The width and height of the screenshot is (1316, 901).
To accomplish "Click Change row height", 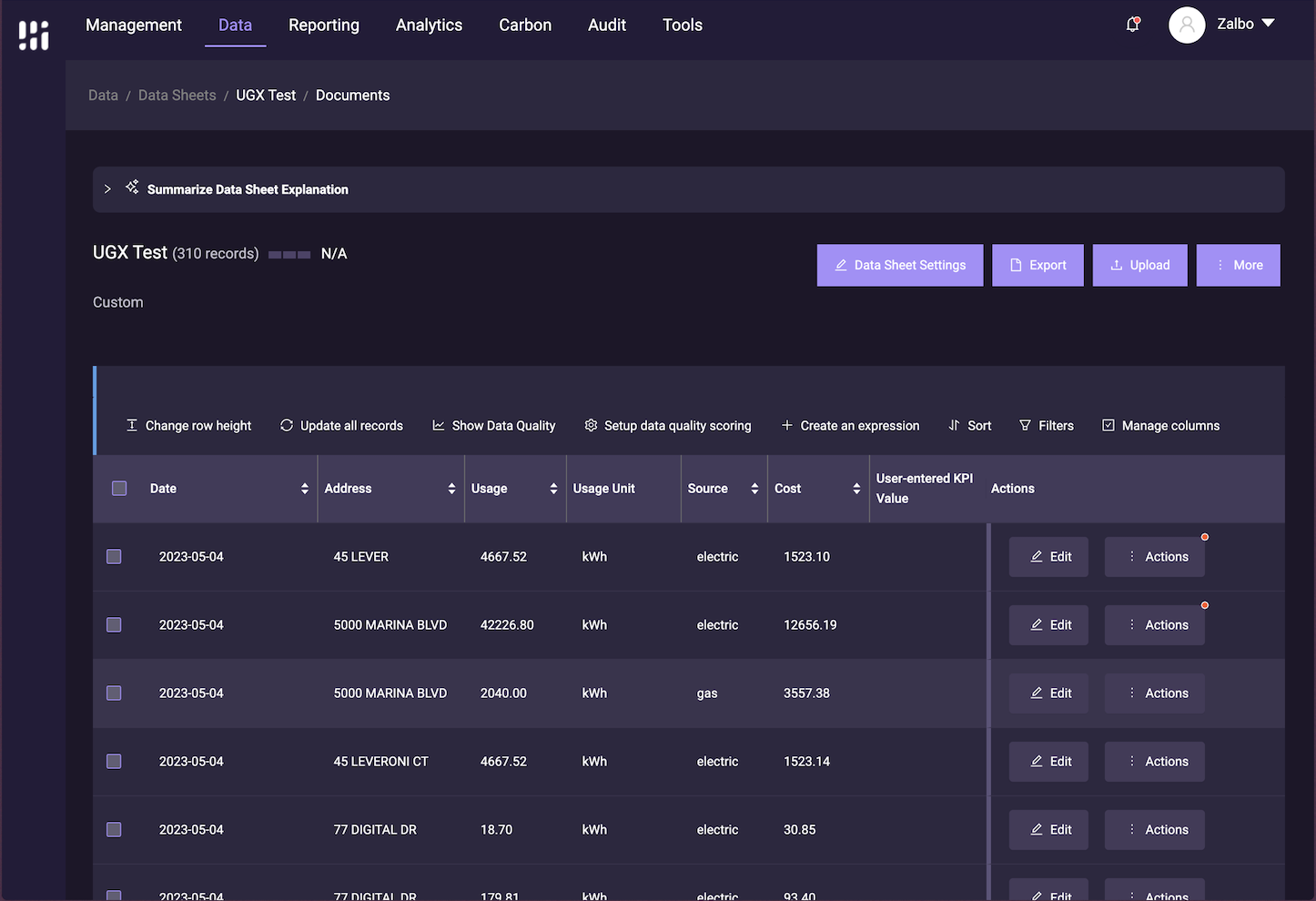I will click(188, 425).
